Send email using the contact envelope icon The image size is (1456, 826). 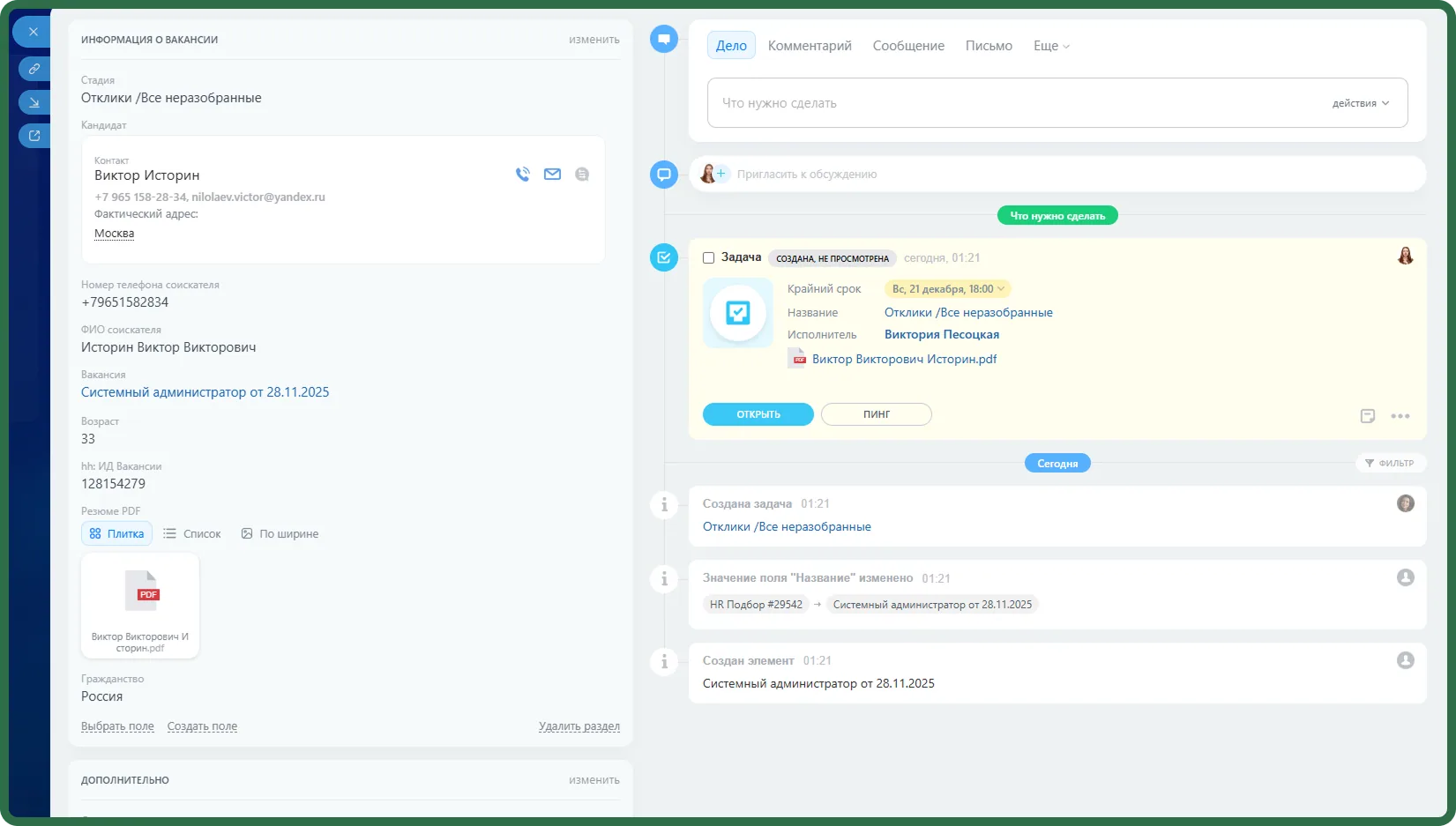pos(552,175)
